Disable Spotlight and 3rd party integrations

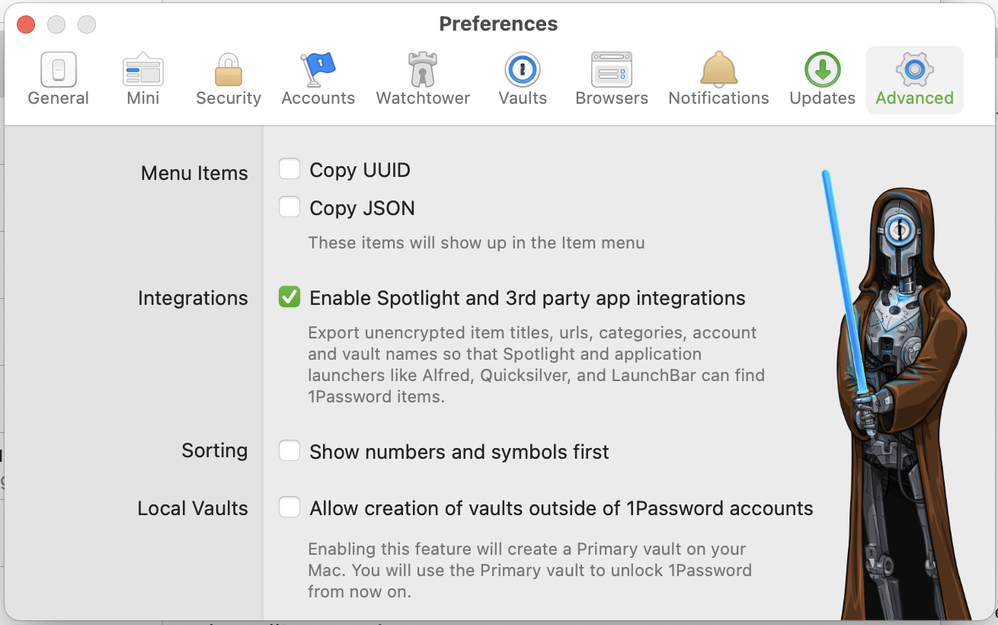pyautogui.click(x=290, y=297)
